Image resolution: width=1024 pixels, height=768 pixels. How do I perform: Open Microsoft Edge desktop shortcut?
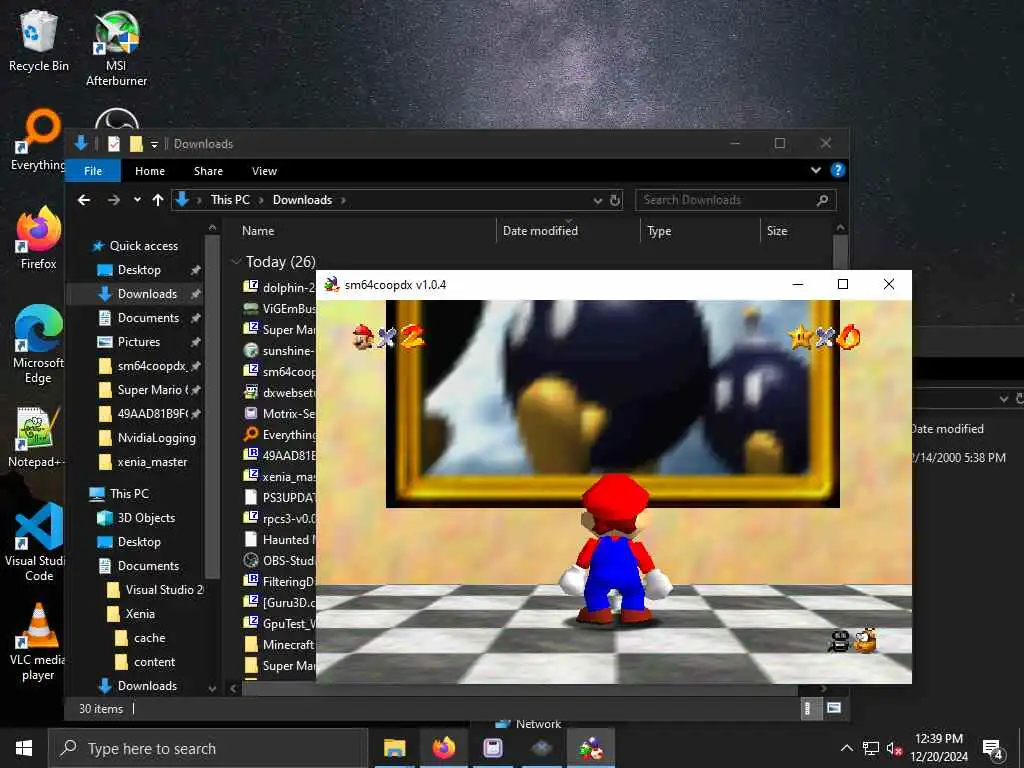[x=39, y=345]
